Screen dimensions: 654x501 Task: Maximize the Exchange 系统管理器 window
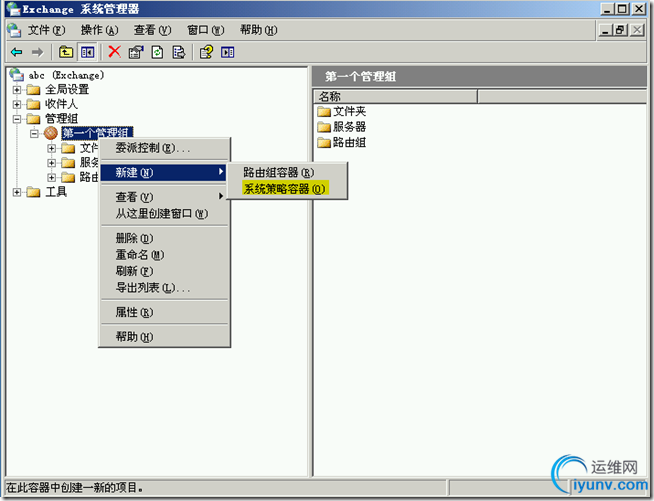622,9
